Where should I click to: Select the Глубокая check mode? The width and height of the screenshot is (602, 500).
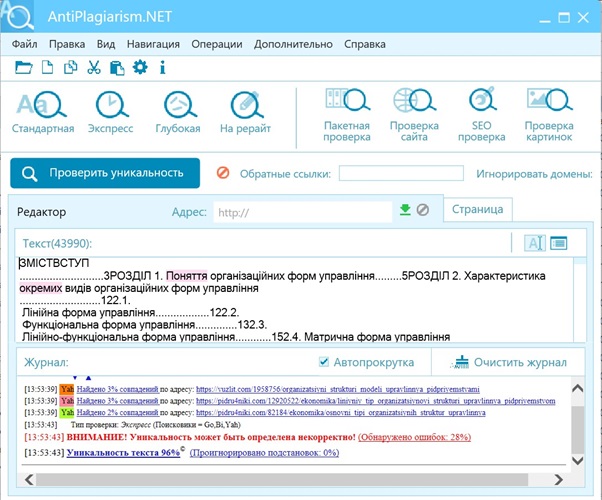tap(178, 113)
